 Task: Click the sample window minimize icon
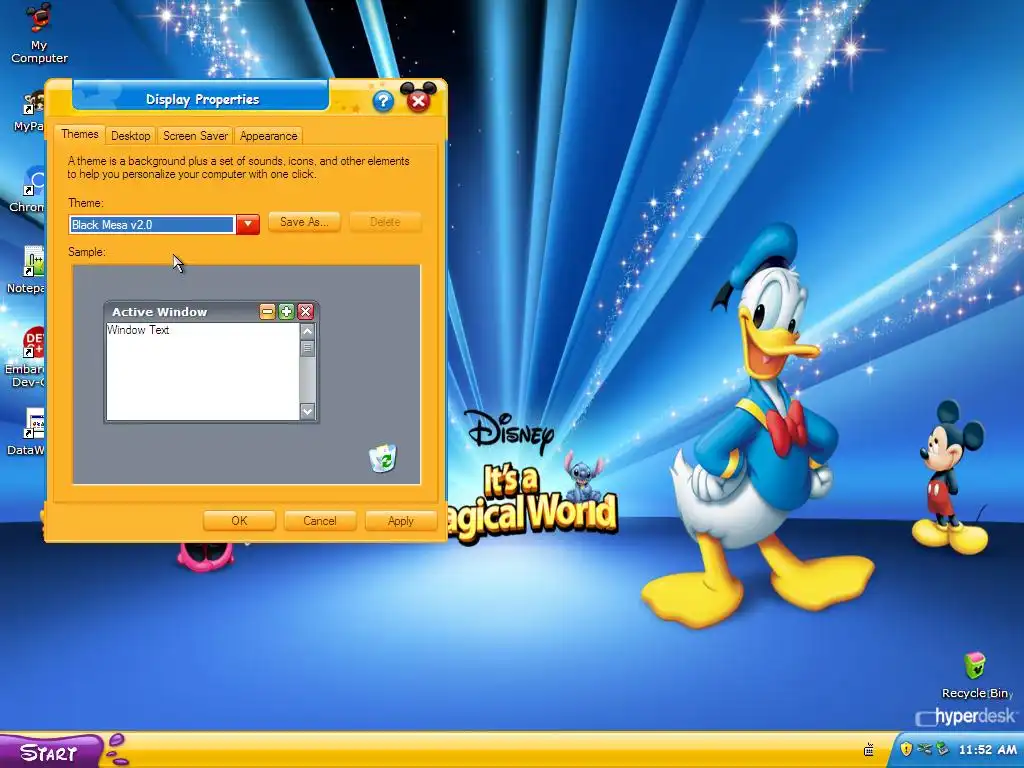pos(267,312)
